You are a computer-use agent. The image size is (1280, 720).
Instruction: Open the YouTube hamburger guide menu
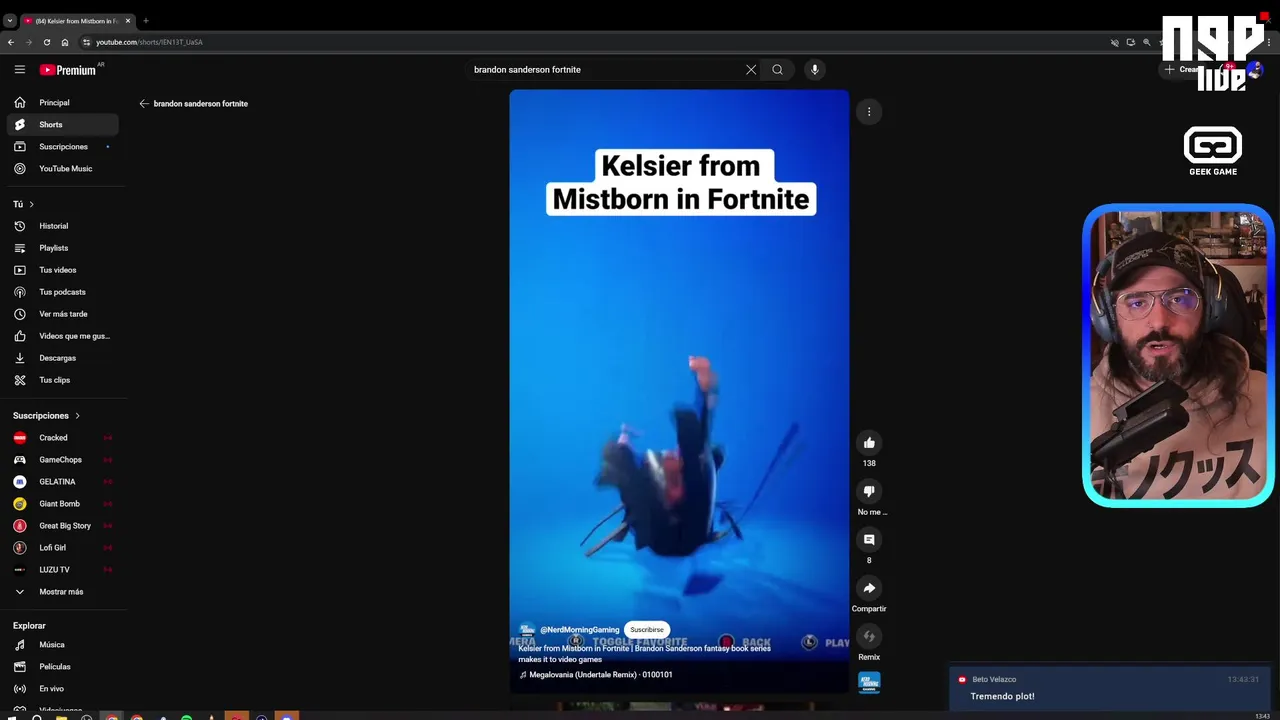point(19,69)
